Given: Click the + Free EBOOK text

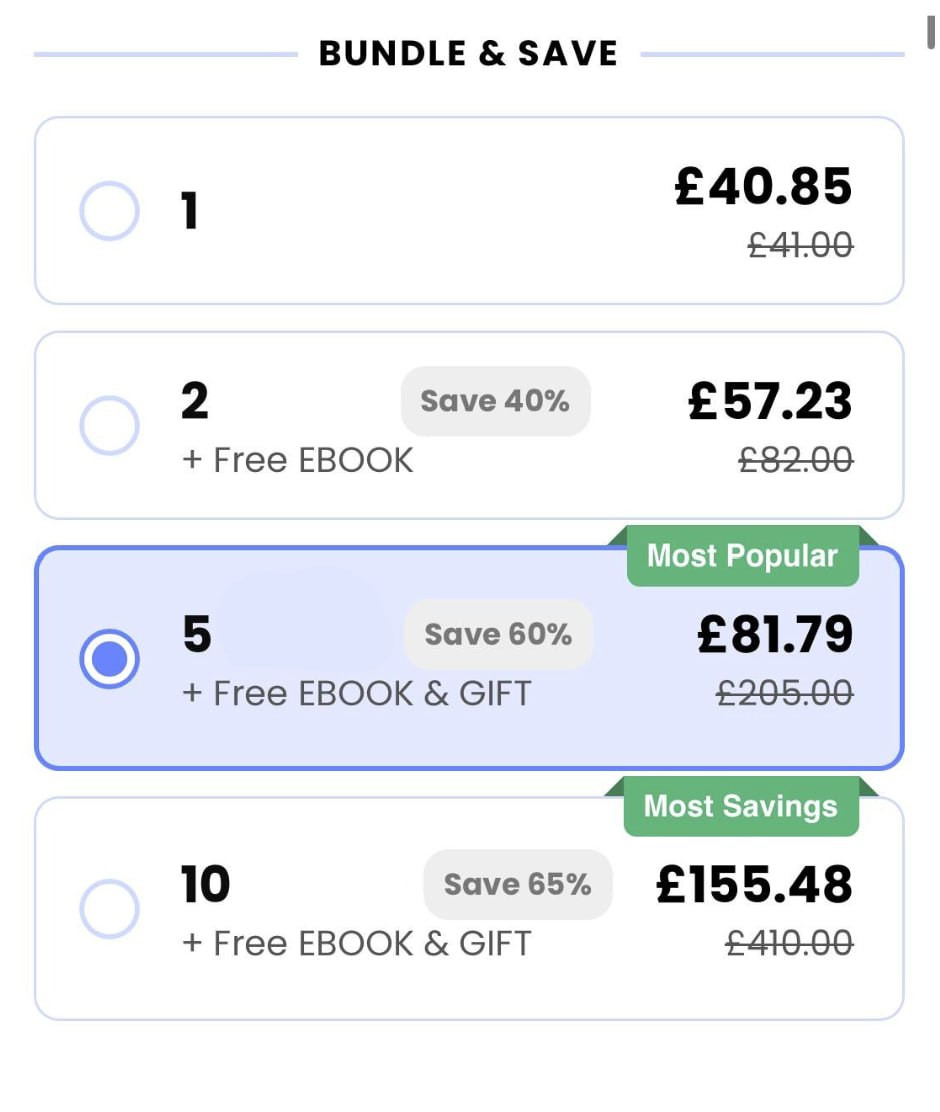Looking at the screenshot, I should click(x=298, y=460).
